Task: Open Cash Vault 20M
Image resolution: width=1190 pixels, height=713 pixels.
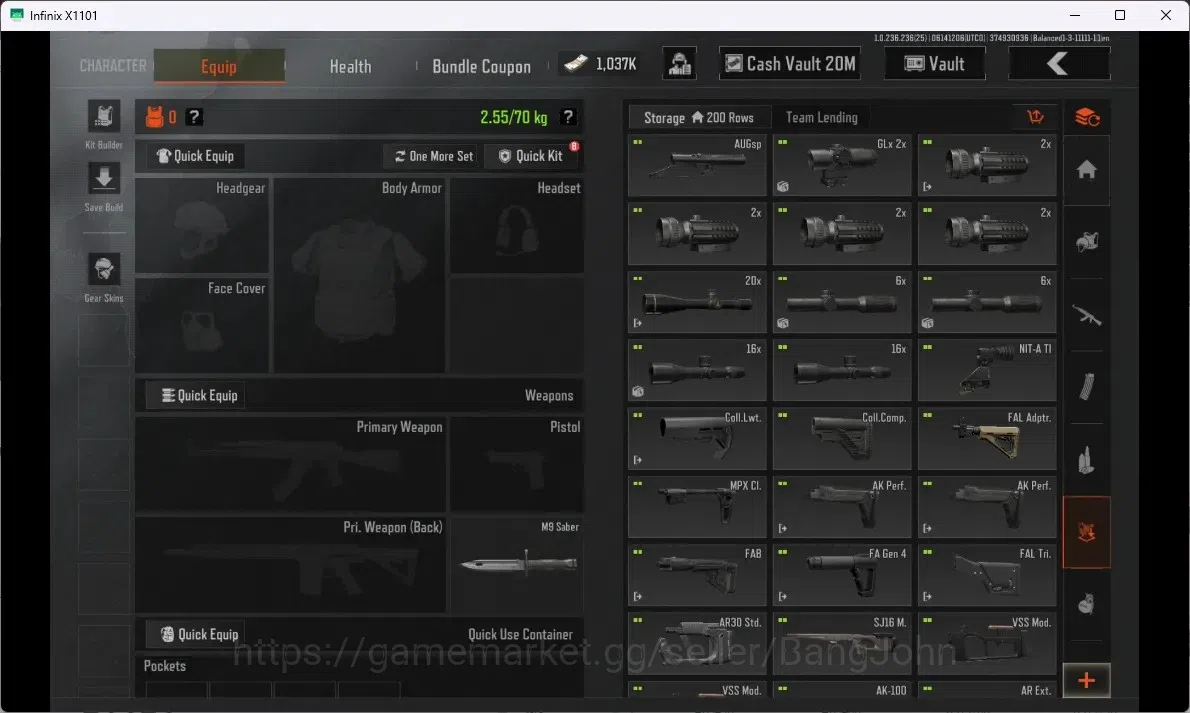Action: (x=790, y=64)
